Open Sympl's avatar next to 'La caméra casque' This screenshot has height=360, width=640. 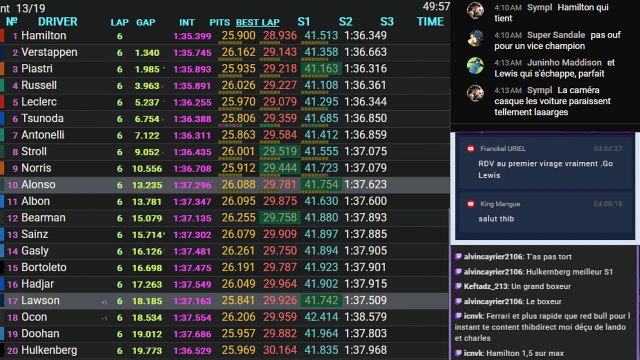(x=475, y=93)
